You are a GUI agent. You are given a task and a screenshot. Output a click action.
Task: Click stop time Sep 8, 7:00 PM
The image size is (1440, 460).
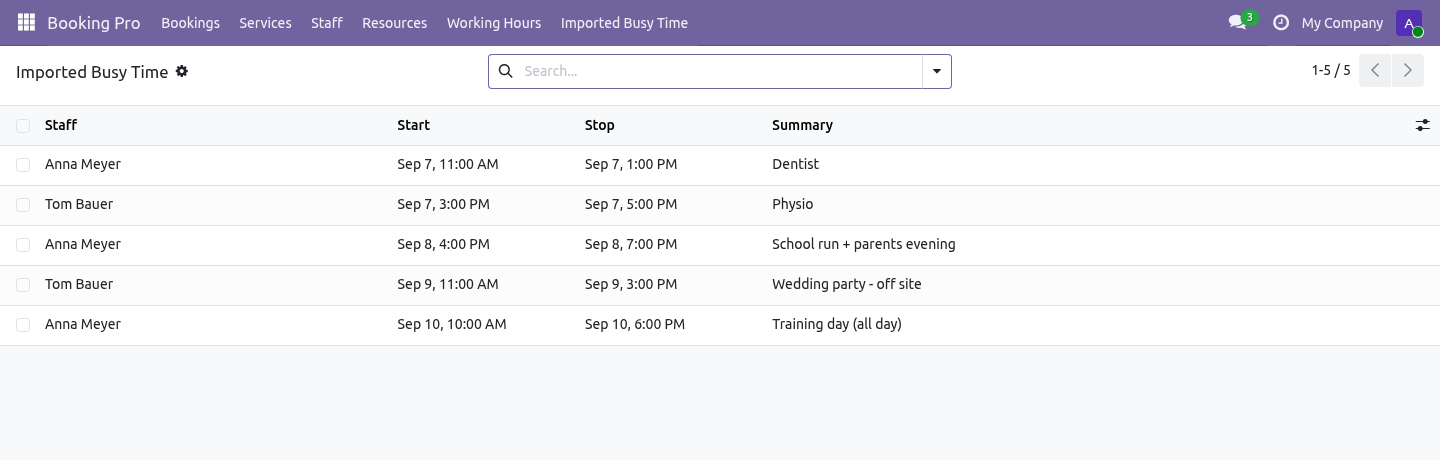point(631,244)
